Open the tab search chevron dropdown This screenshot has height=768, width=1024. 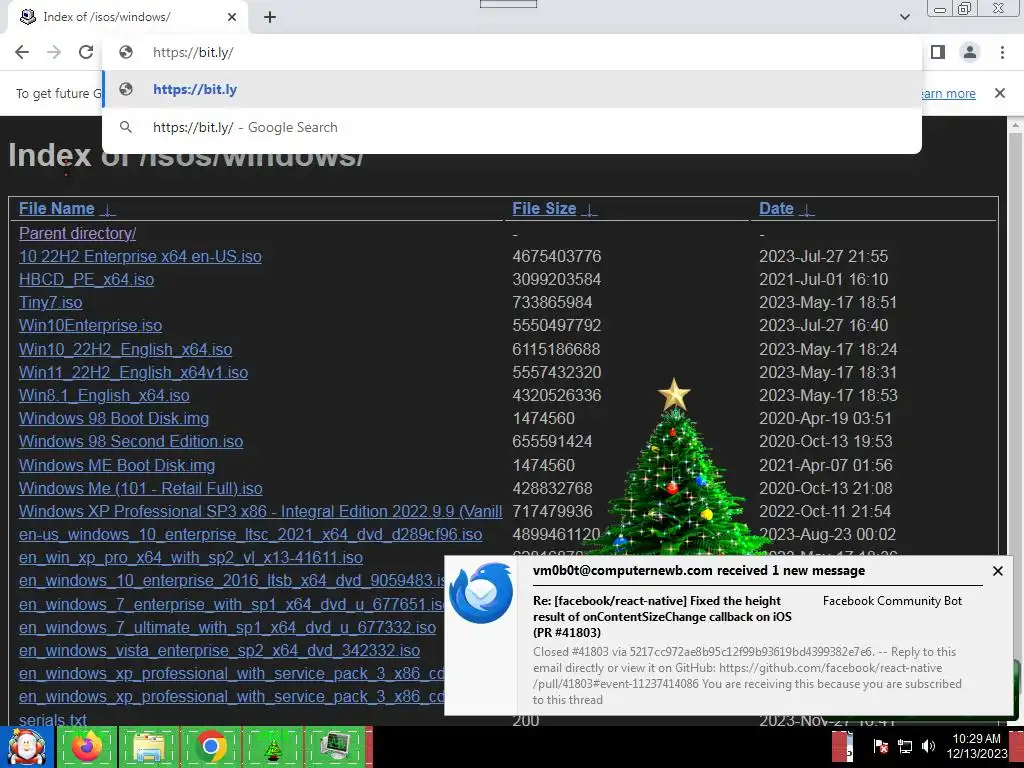pyautogui.click(x=904, y=17)
